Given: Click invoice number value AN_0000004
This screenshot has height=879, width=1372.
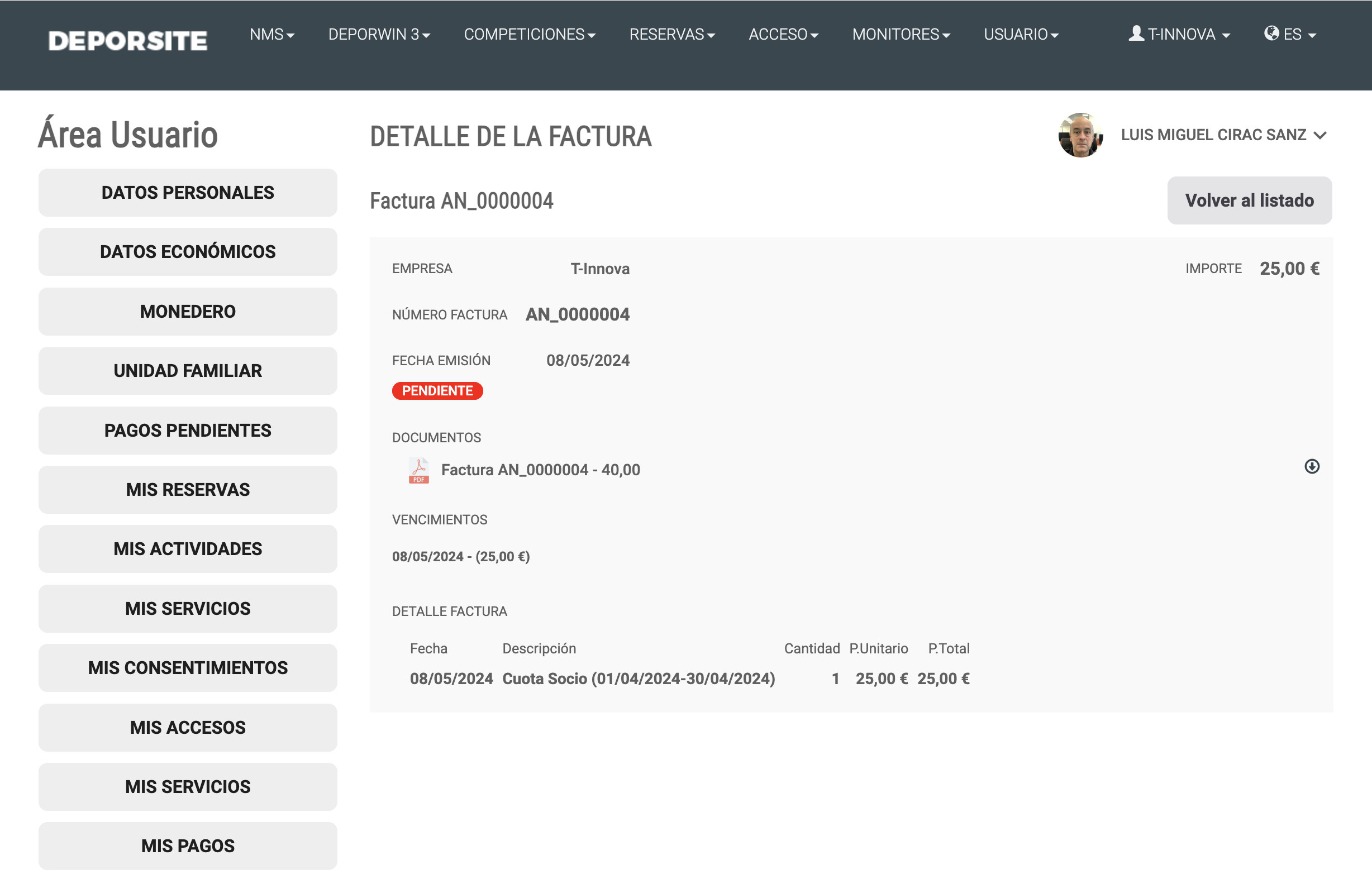Looking at the screenshot, I should pos(577,314).
